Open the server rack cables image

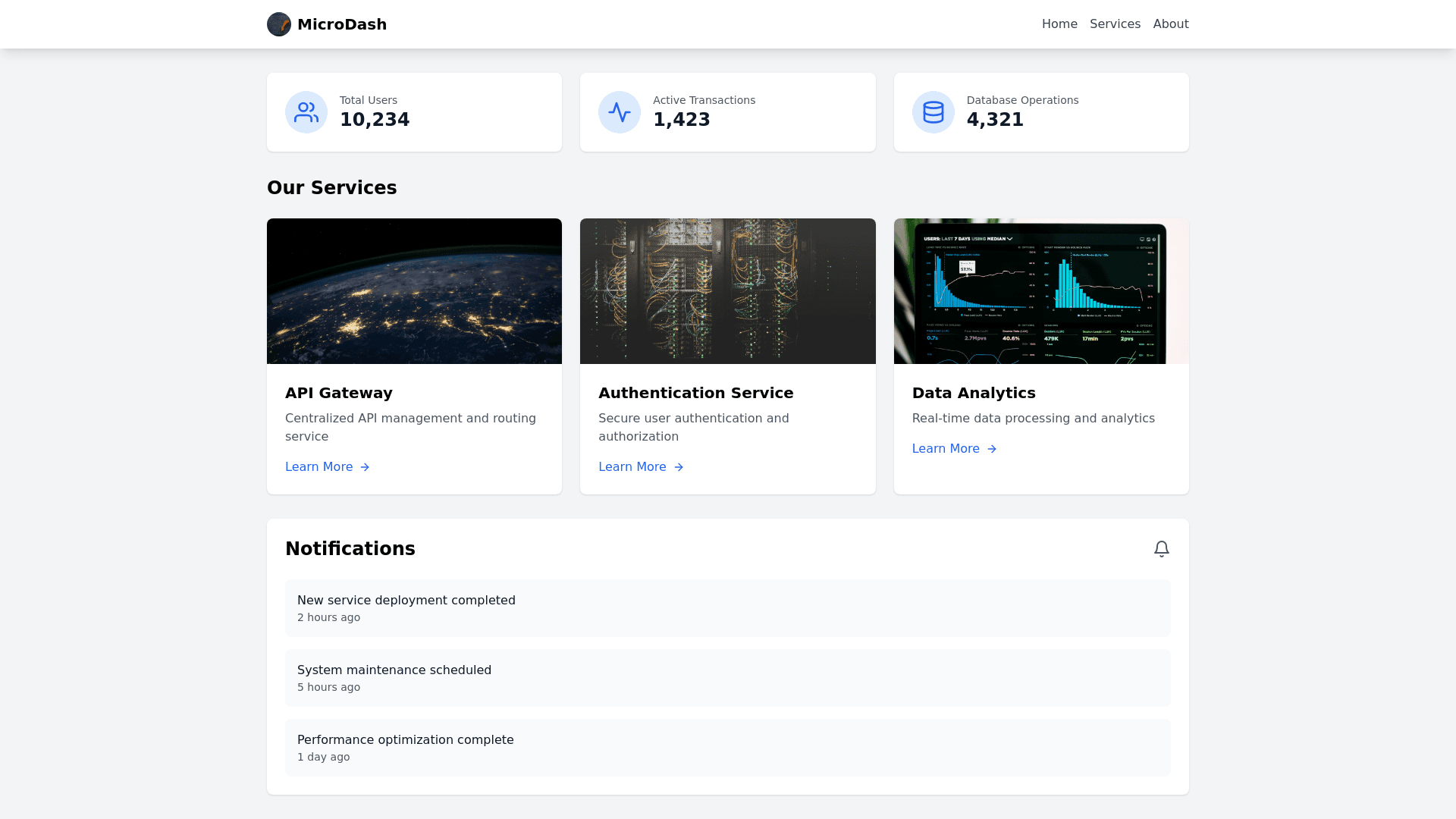pyautogui.click(x=728, y=291)
